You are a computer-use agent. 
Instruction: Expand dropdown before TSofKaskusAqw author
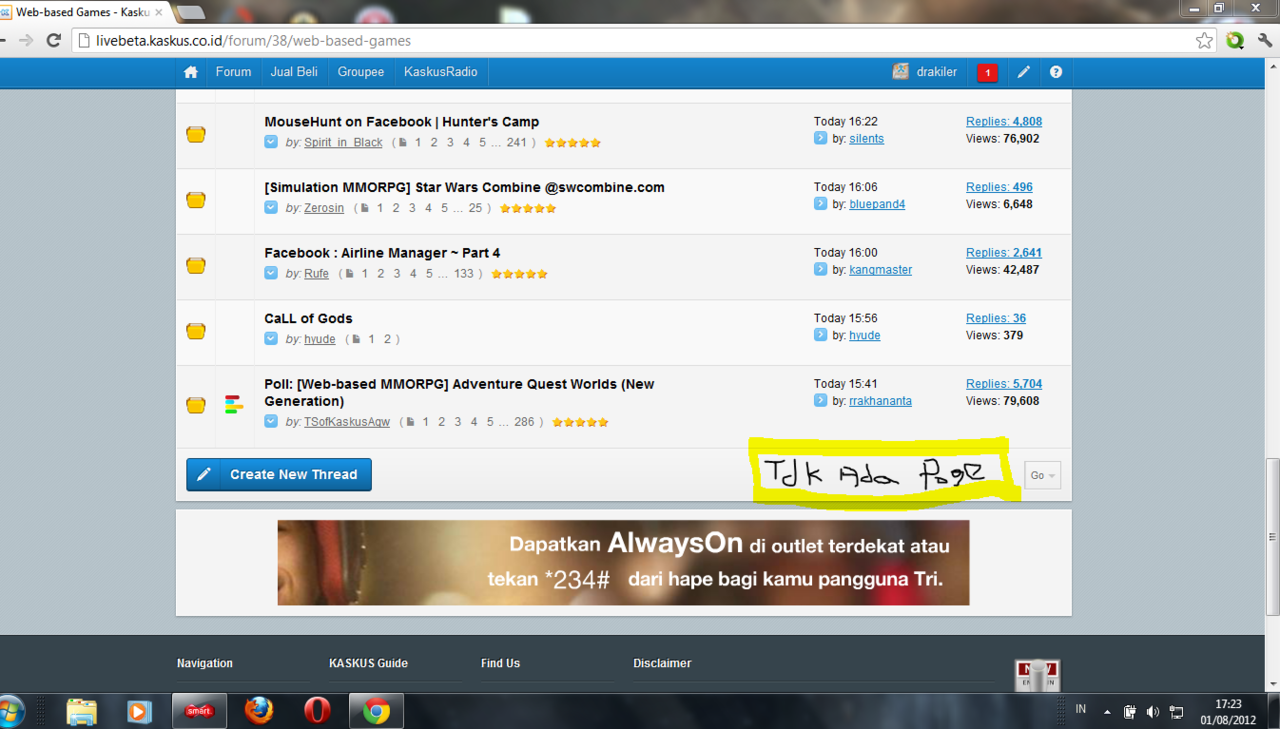point(271,422)
